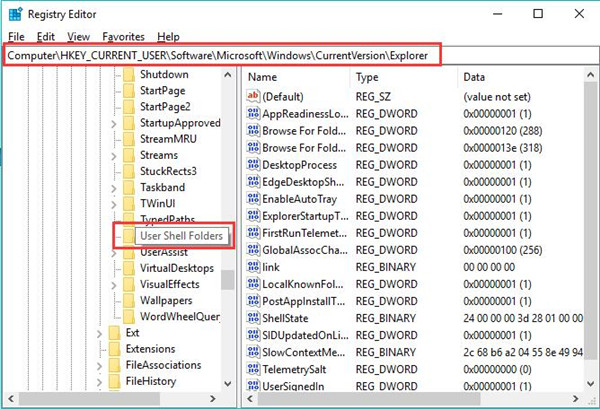
Task: Select the StuckRects3 folder icon
Action: pyautogui.click(x=129, y=171)
